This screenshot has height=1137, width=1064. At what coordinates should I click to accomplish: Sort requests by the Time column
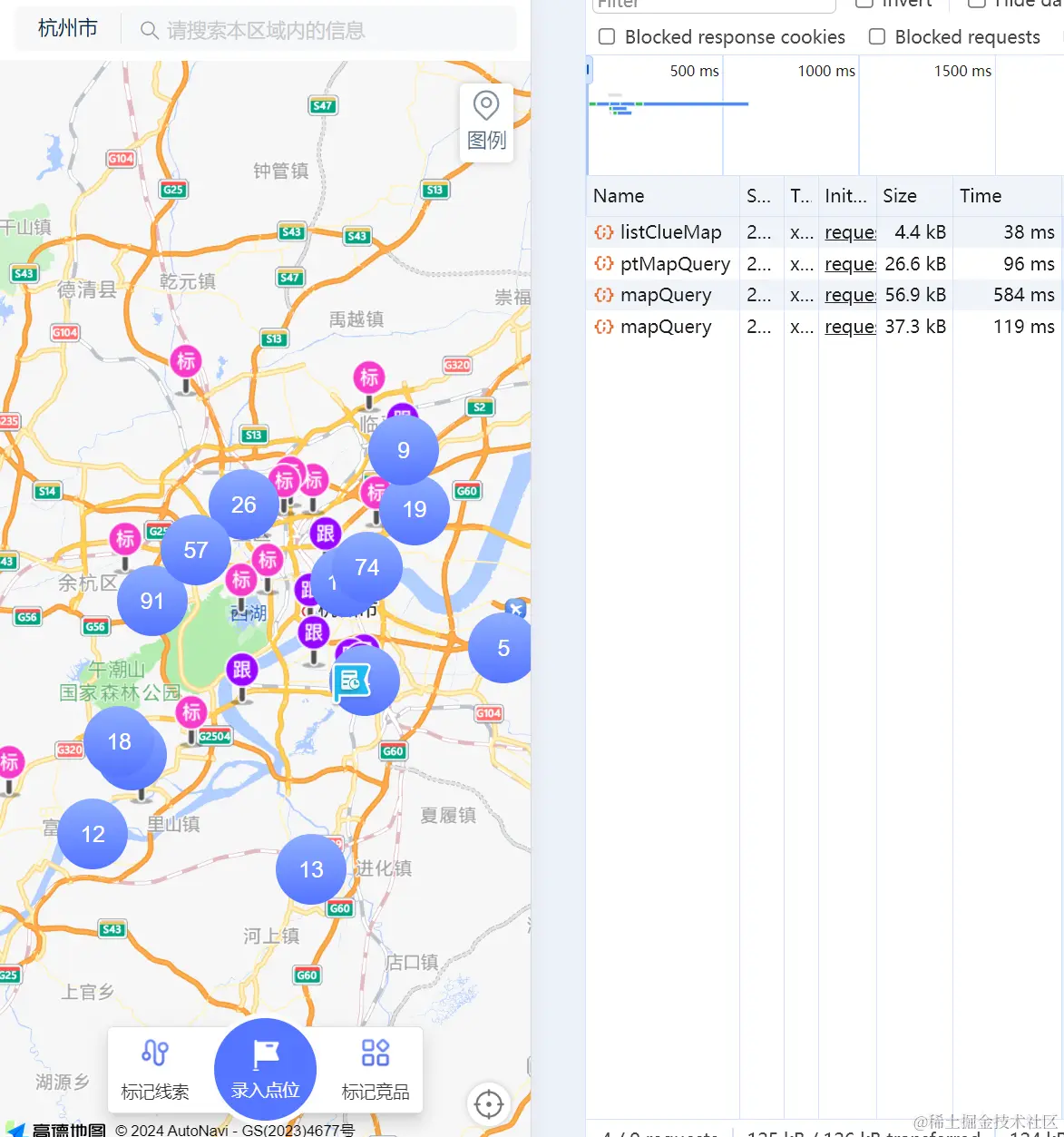[x=980, y=196]
